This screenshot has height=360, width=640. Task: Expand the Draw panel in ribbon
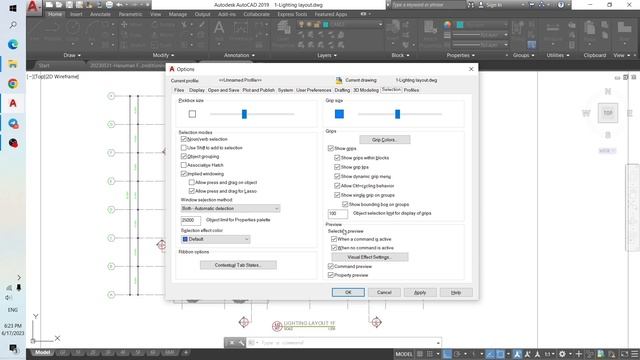(x=72, y=55)
